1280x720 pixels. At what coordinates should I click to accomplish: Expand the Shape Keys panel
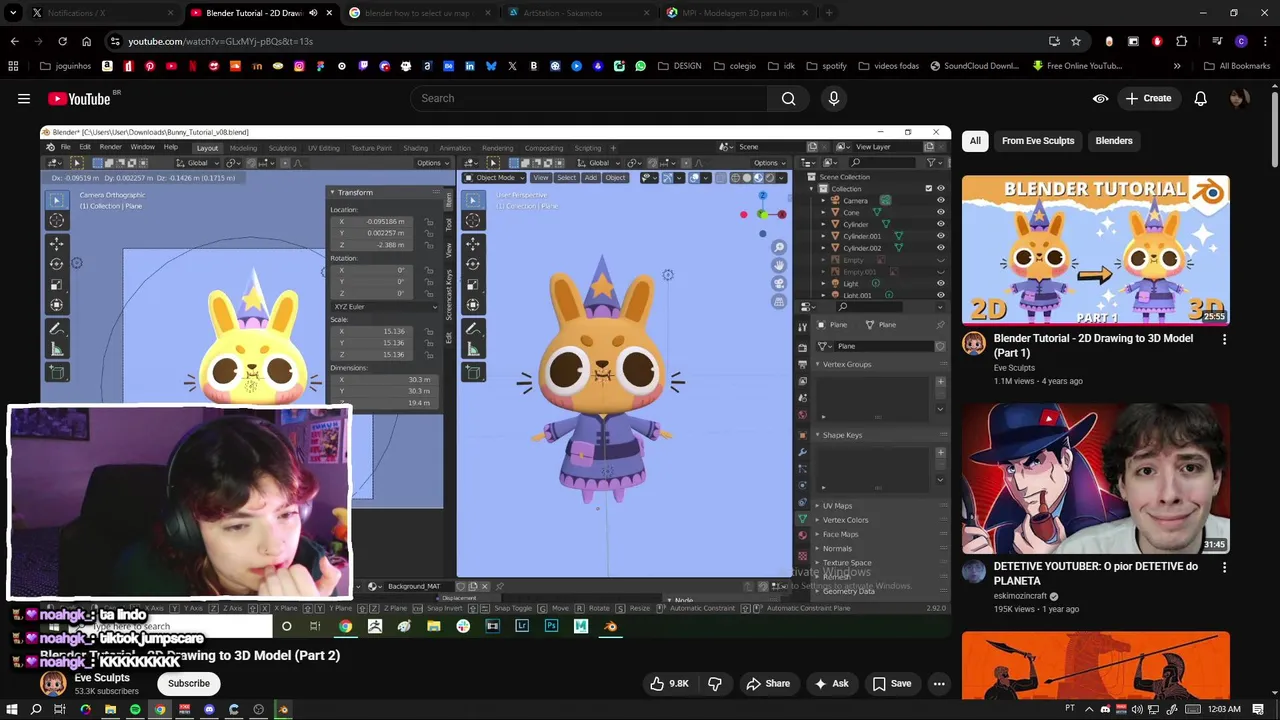click(x=842, y=435)
